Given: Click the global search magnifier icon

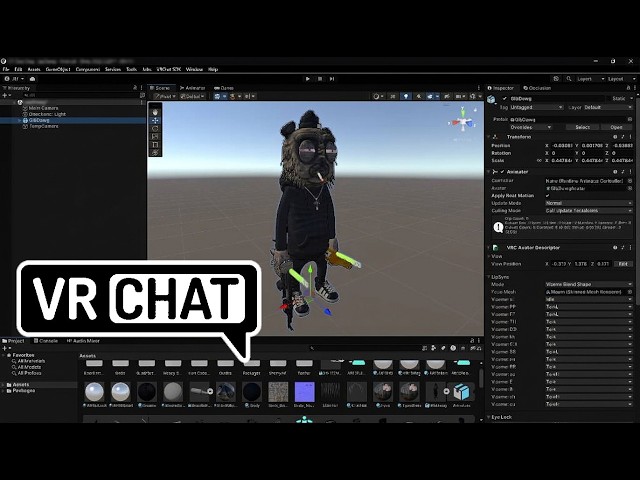Looking at the screenshot, I should click(569, 79).
